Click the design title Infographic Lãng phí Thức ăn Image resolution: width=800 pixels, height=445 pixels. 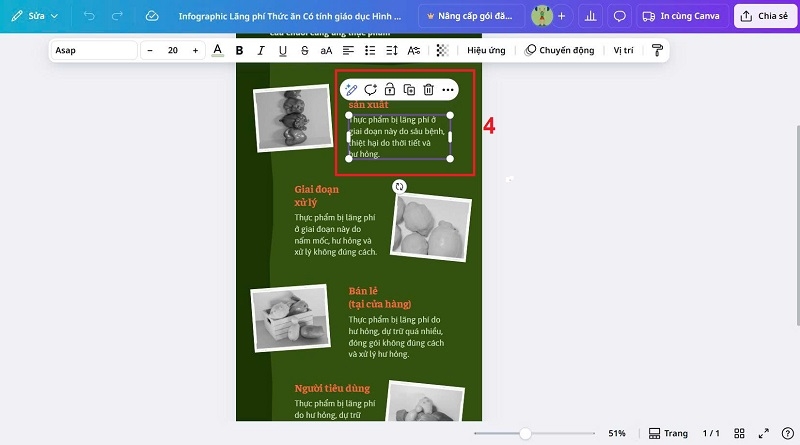point(289,16)
